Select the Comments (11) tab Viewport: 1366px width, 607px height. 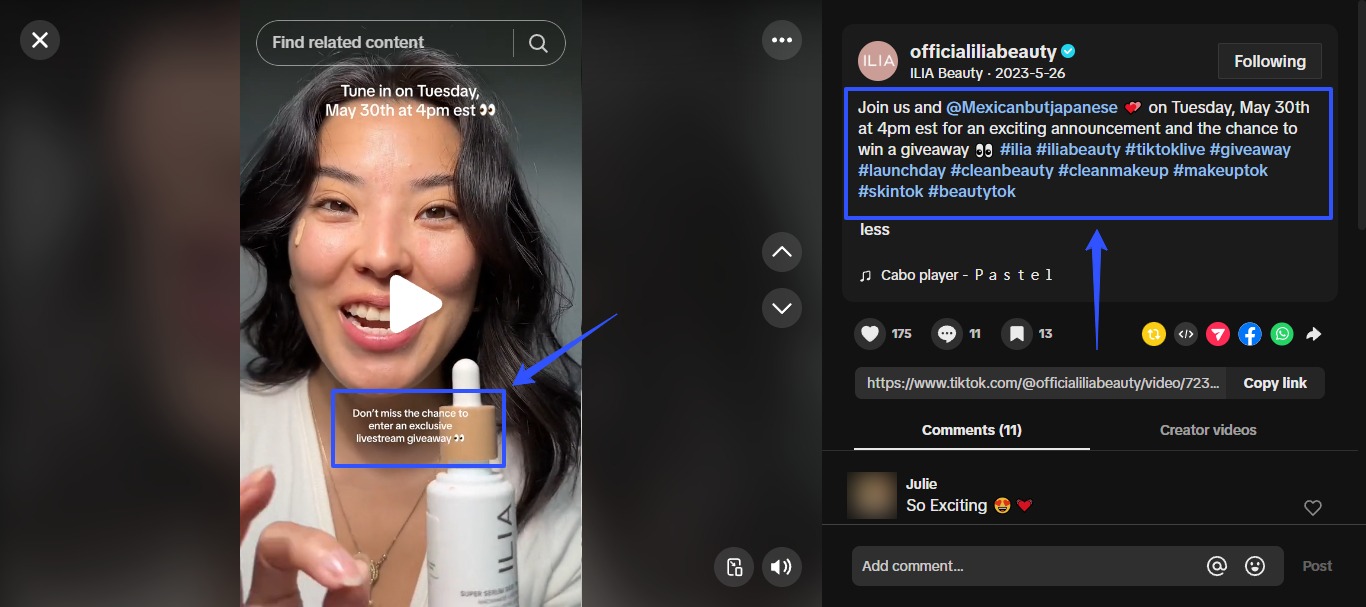point(971,430)
